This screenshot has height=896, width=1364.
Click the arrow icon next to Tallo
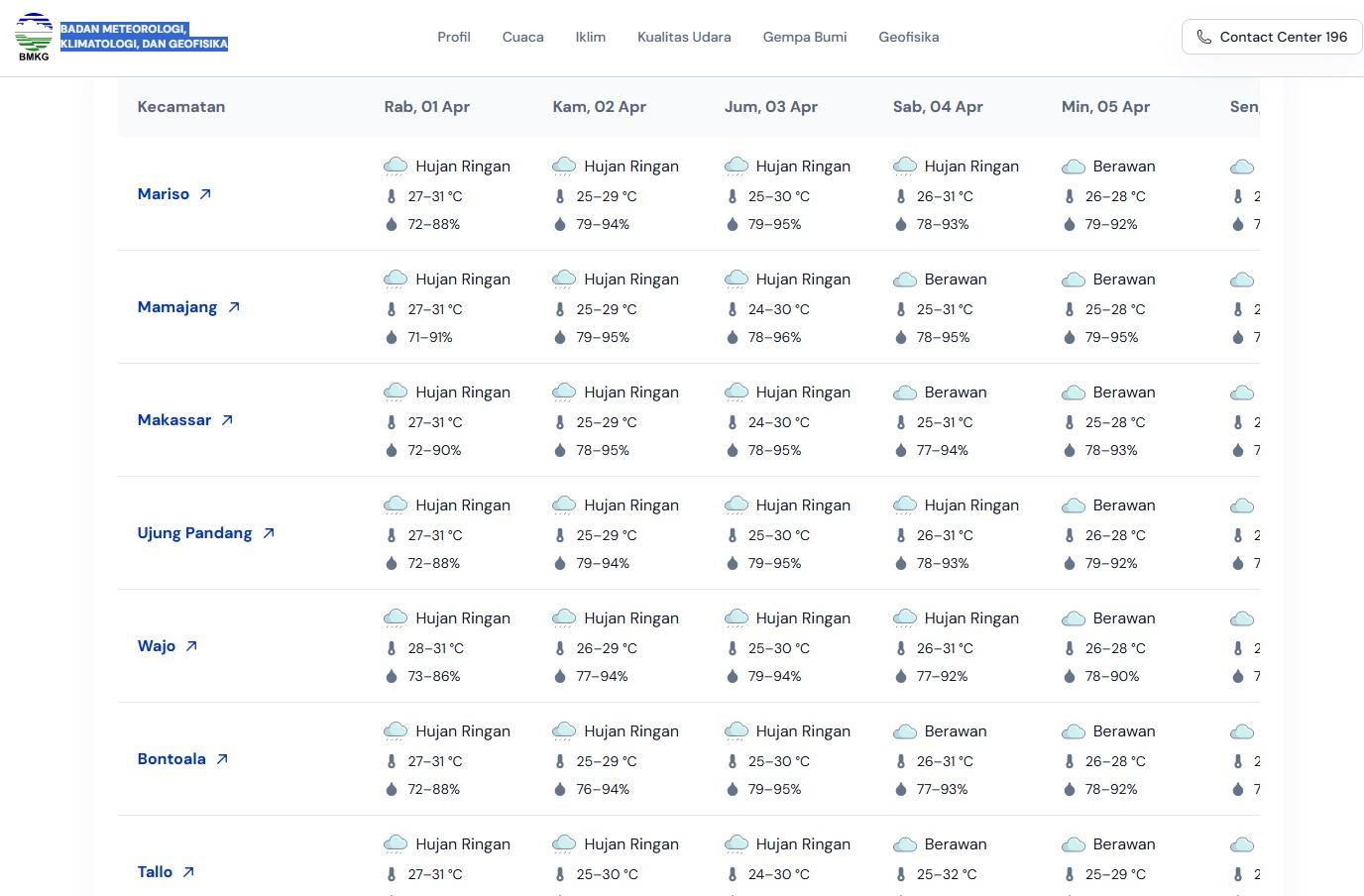pyautogui.click(x=188, y=872)
